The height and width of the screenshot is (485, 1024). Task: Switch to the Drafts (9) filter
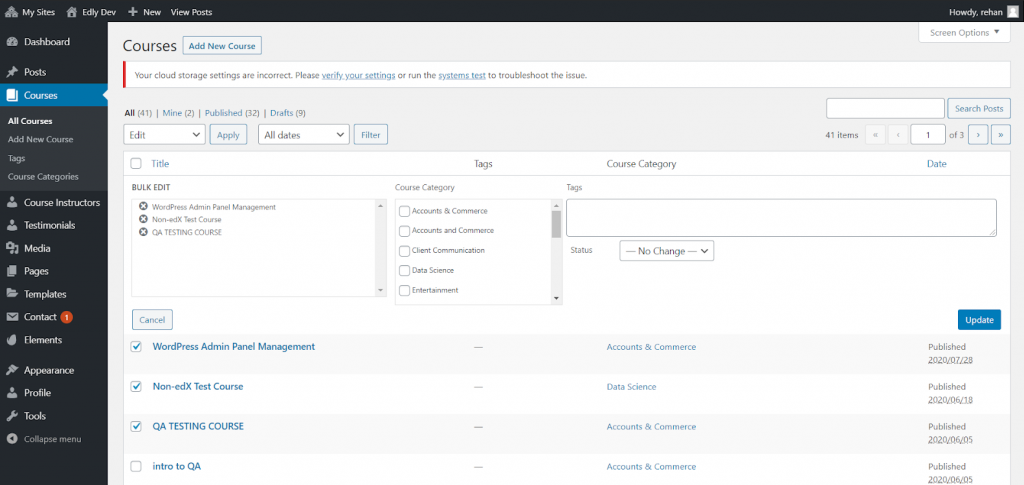287,113
